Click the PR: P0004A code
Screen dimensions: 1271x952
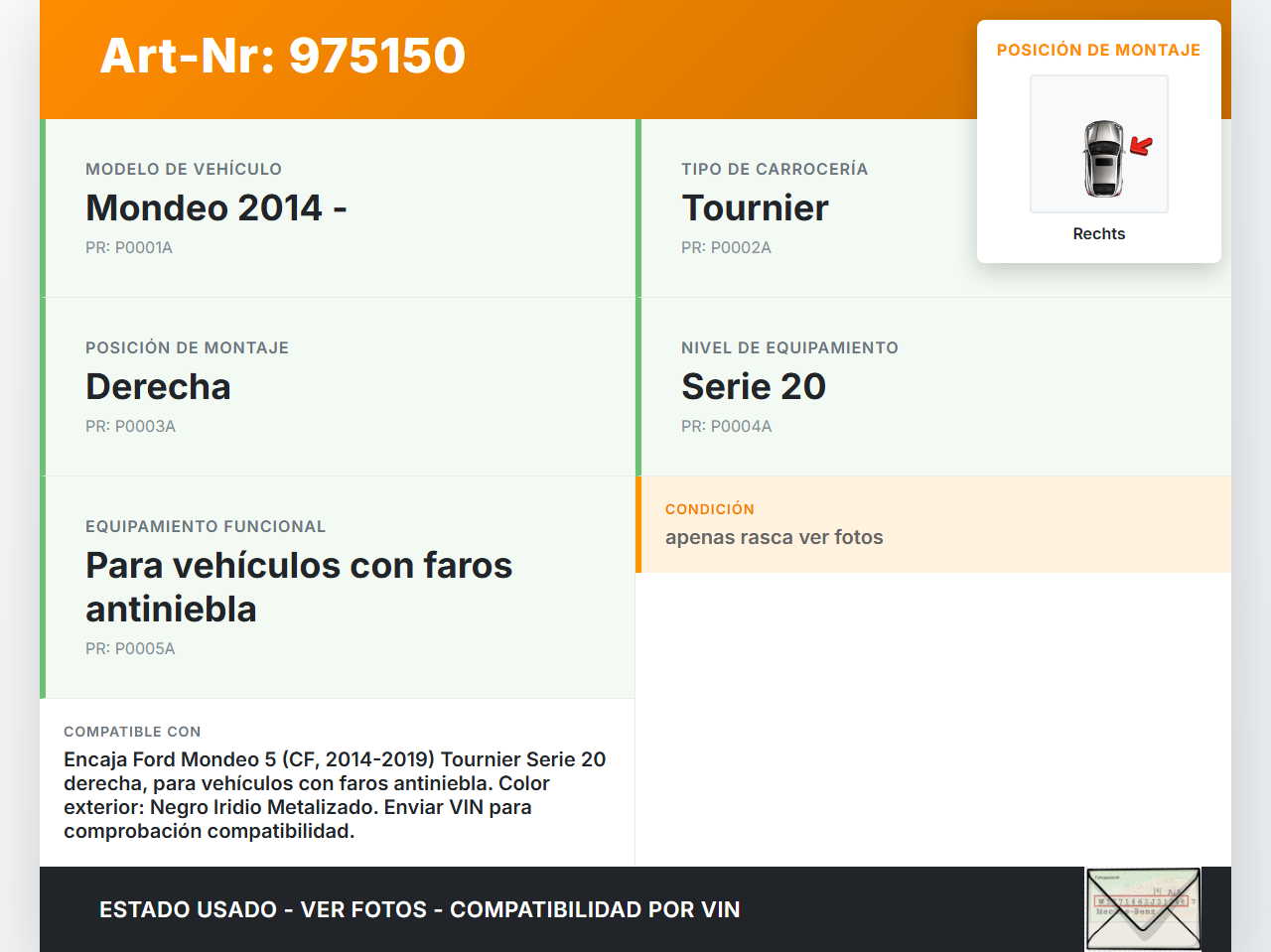click(726, 427)
